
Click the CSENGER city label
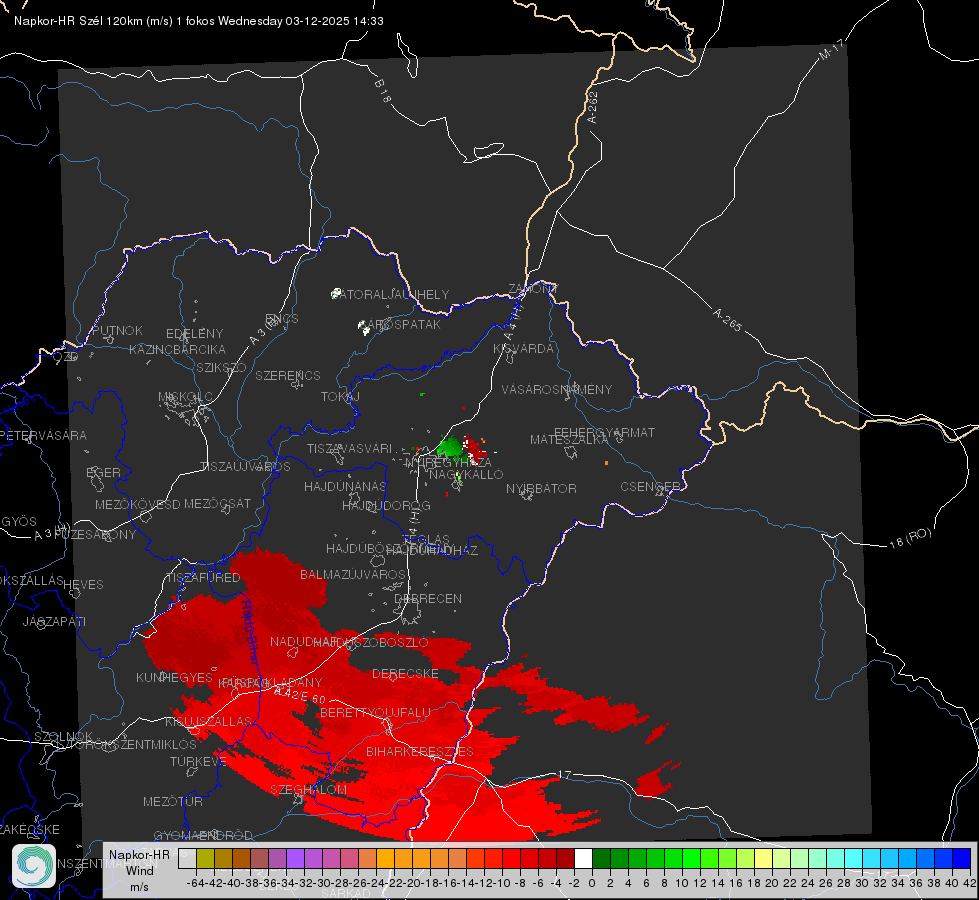(x=650, y=487)
